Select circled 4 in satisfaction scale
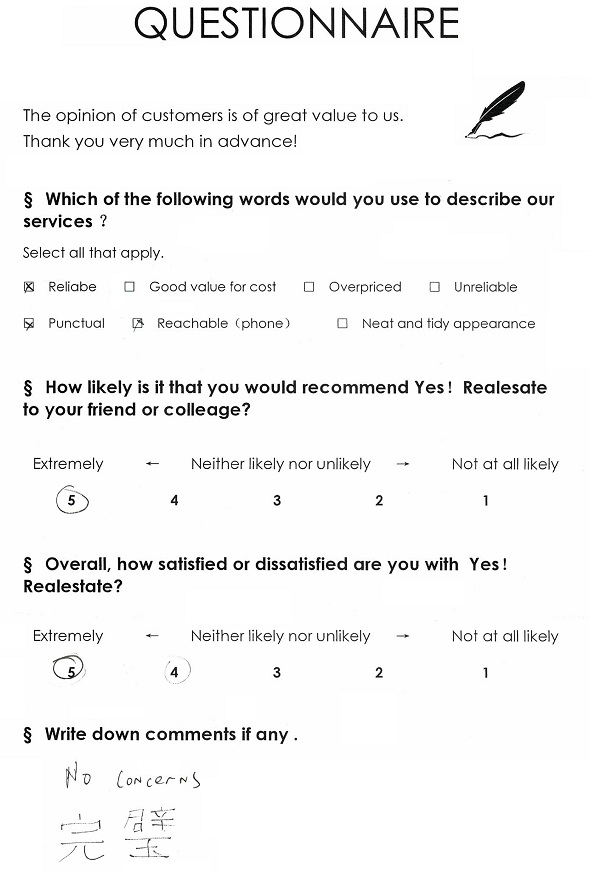The height and width of the screenshot is (873, 590). [177, 671]
